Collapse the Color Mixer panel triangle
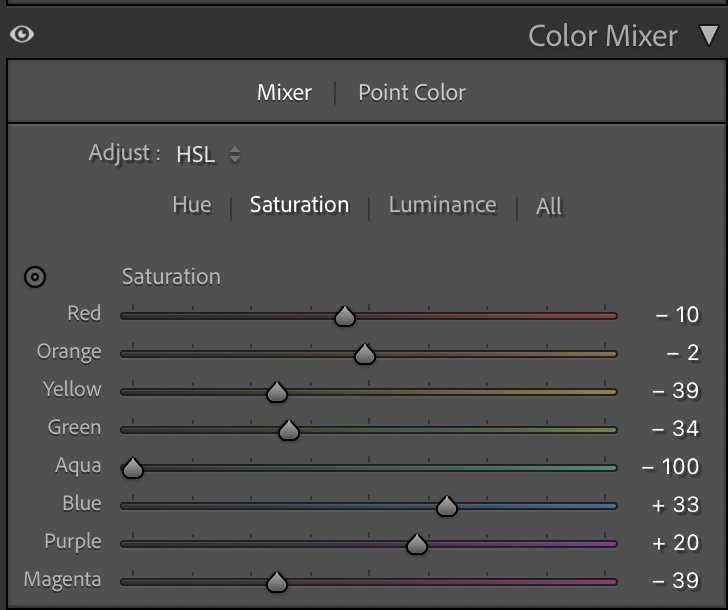The height and width of the screenshot is (610, 728). point(709,36)
